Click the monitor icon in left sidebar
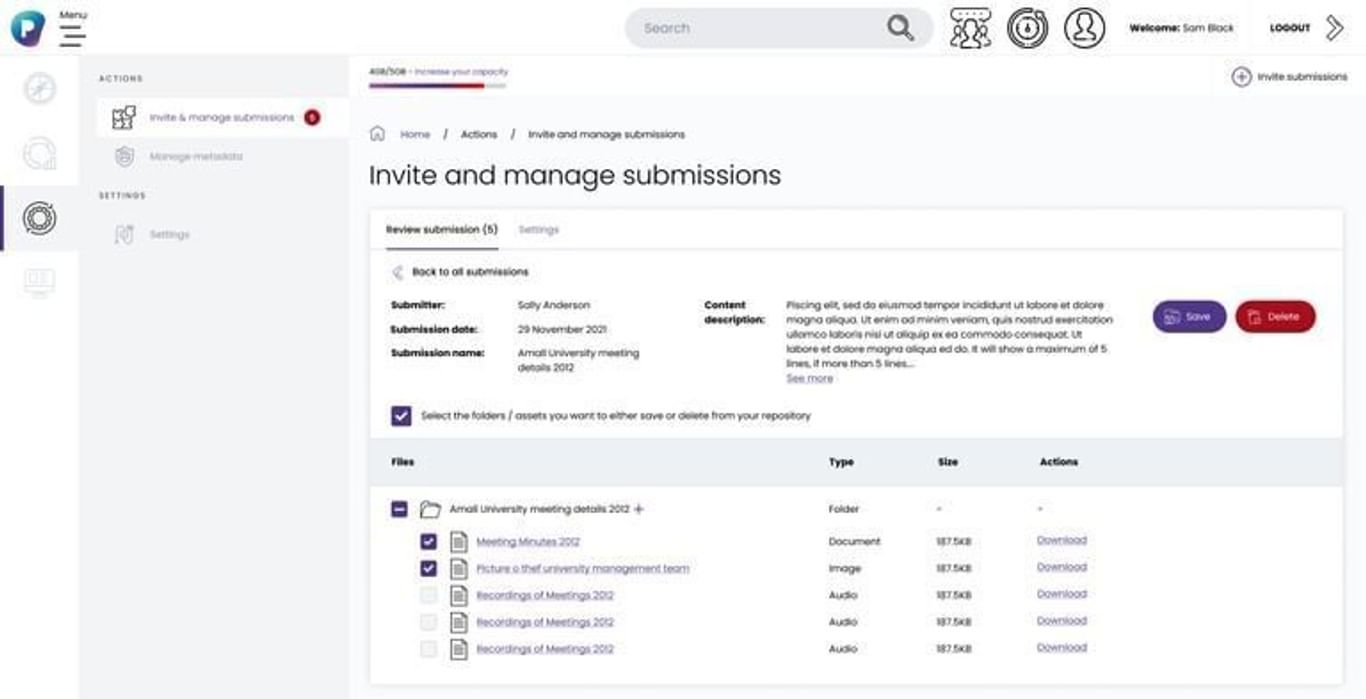The image size is (1366, 699). 39,283
